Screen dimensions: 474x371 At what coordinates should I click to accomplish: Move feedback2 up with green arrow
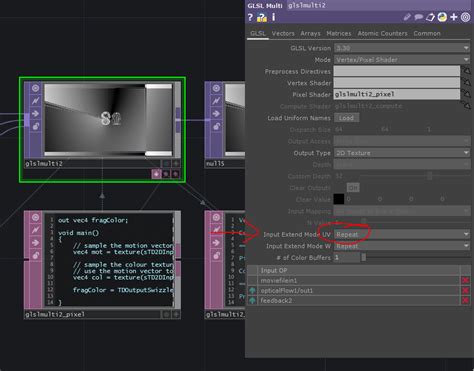pos(252,300)
